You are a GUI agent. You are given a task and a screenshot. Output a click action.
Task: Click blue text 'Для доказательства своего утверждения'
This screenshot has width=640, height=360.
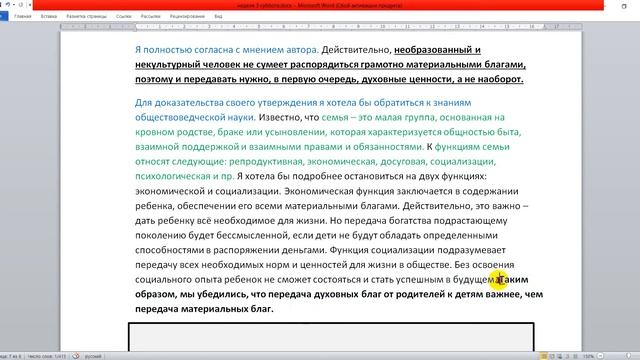click(226, 102)
